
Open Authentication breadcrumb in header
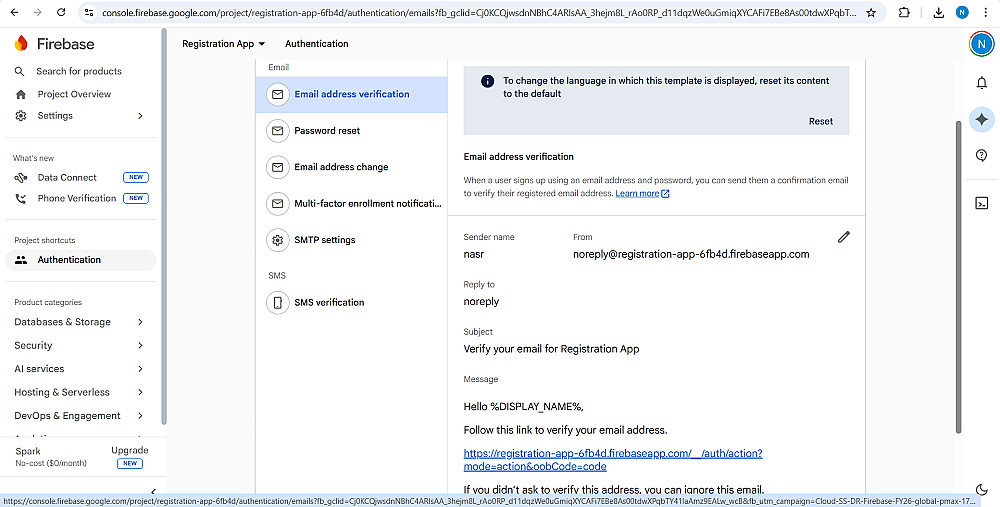click(x=316, y=44)
